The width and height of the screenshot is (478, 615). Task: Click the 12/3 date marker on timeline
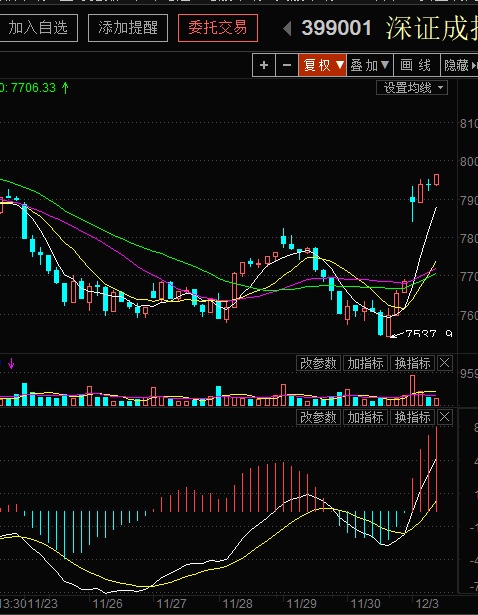427,604
